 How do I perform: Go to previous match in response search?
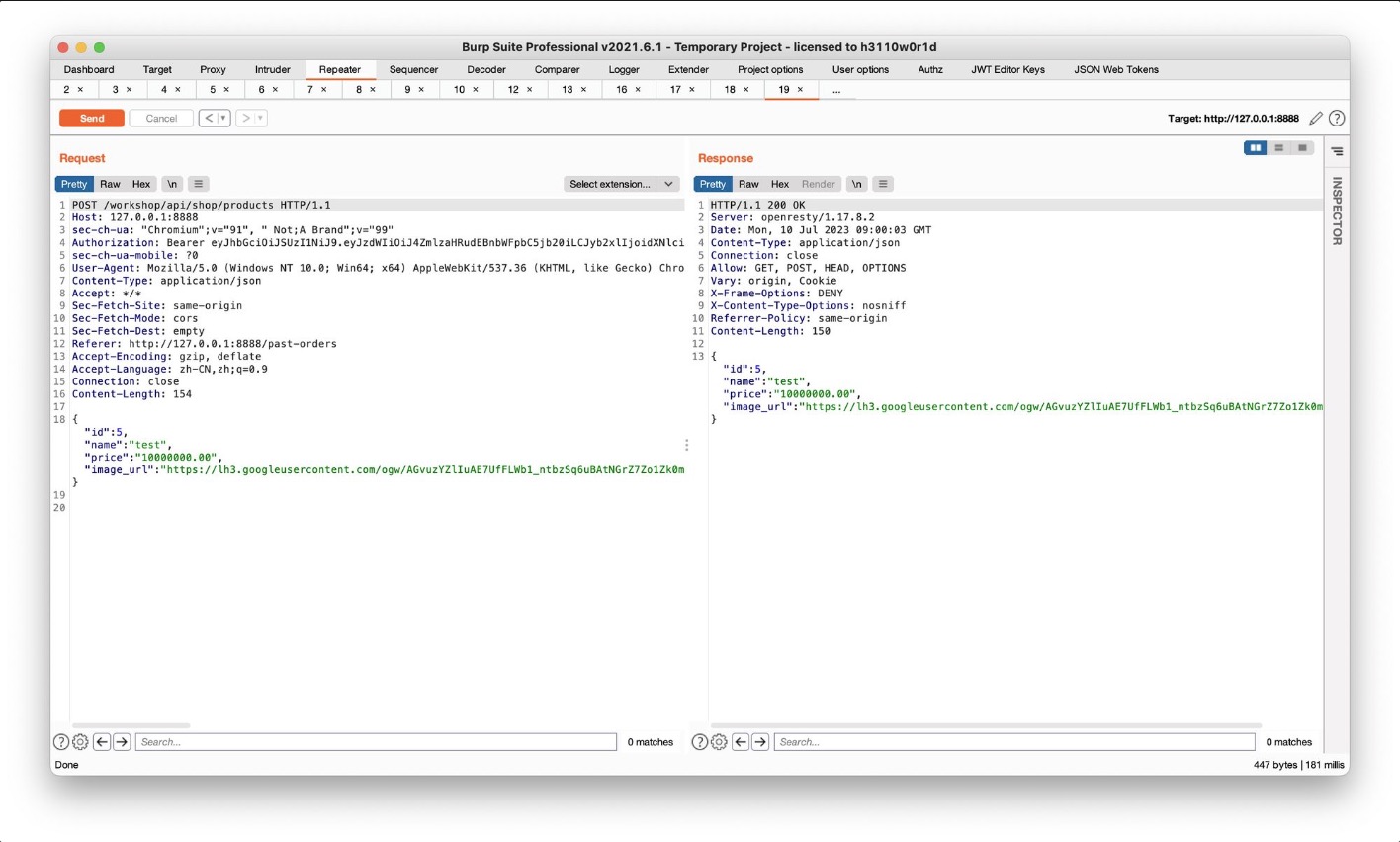[741, 742]
